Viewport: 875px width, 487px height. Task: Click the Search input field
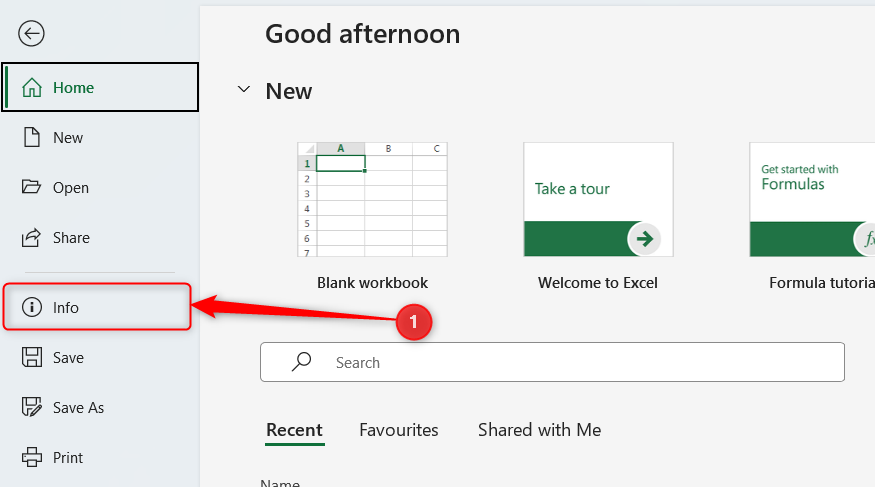(x=552, y=362)
